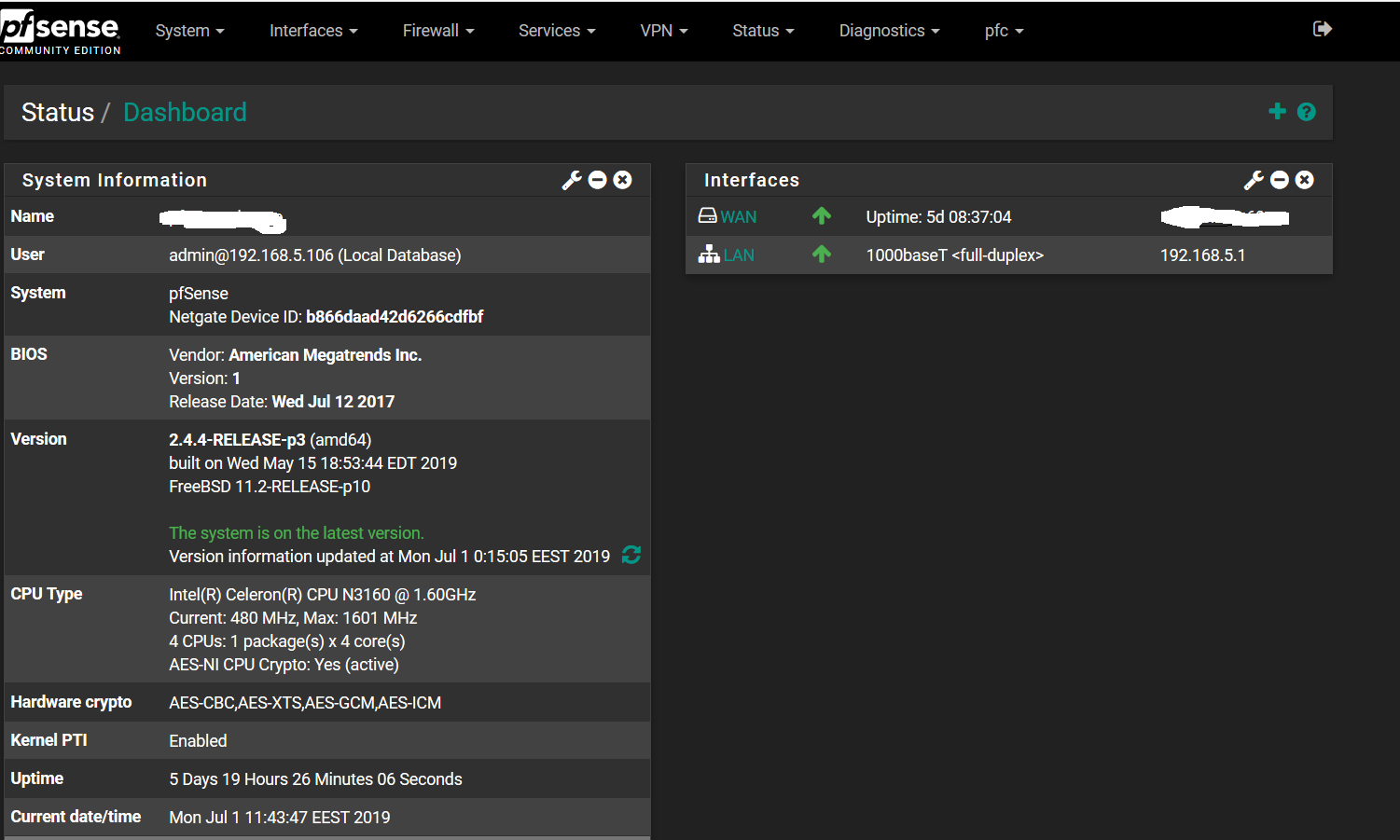Minimize the System Information widget
This screenshot has width=1400, height=840.
[x=598, y=180]
